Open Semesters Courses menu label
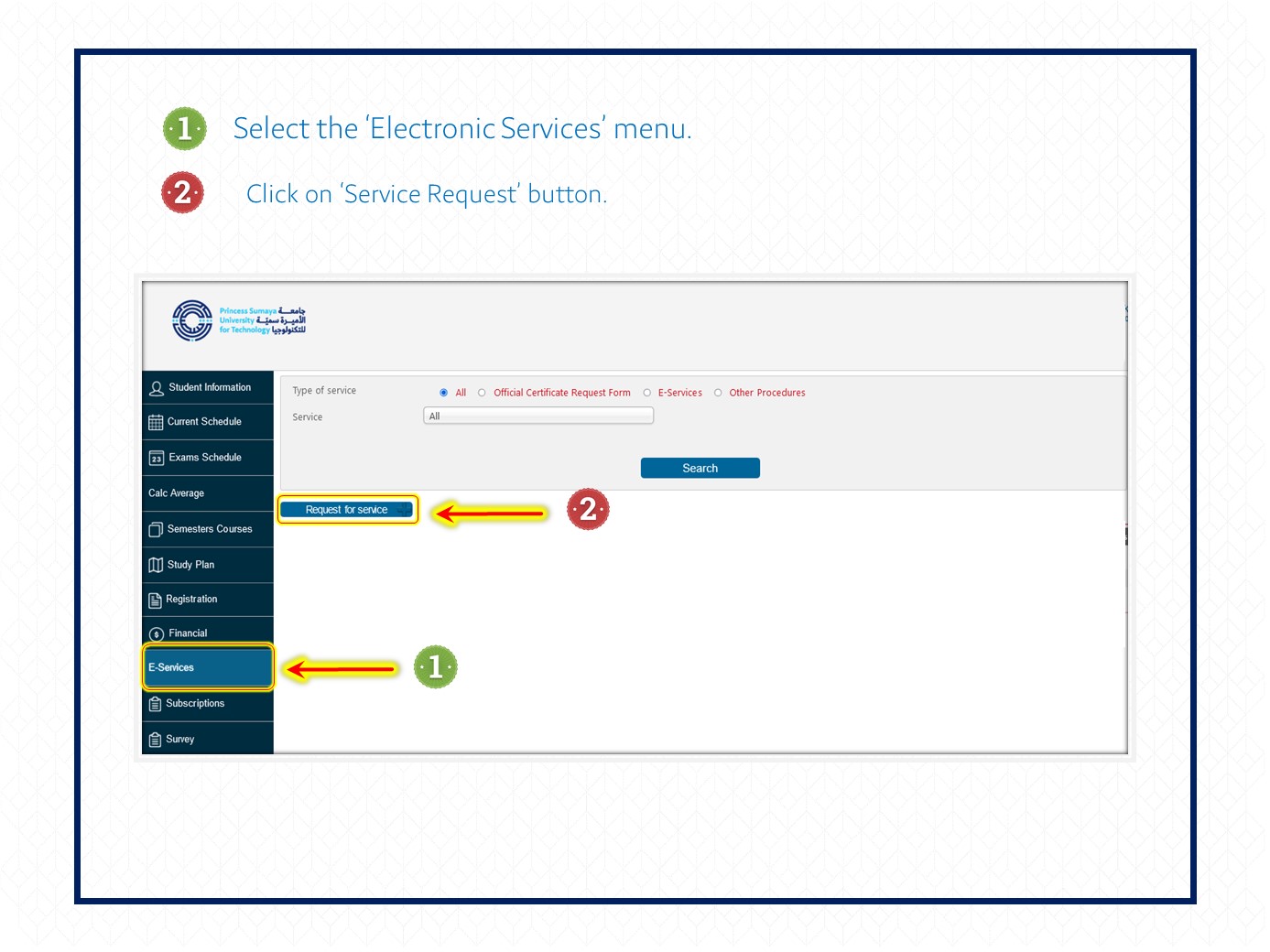Screen dimensions: 1270x952 point(210,529)
